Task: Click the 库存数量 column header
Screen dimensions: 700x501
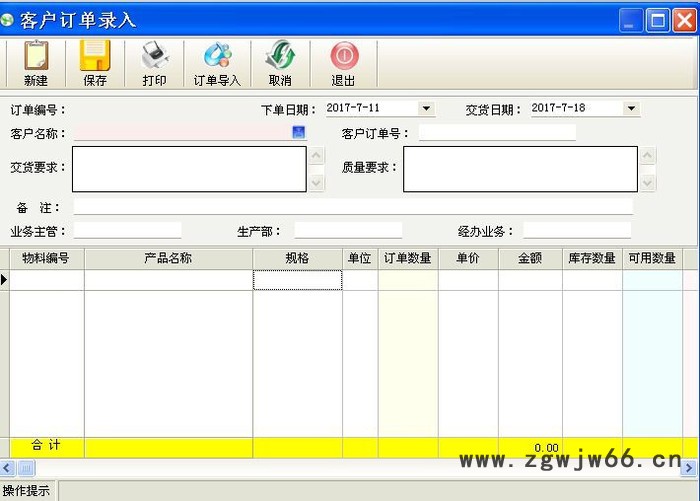Action: (x=592, y=259)
